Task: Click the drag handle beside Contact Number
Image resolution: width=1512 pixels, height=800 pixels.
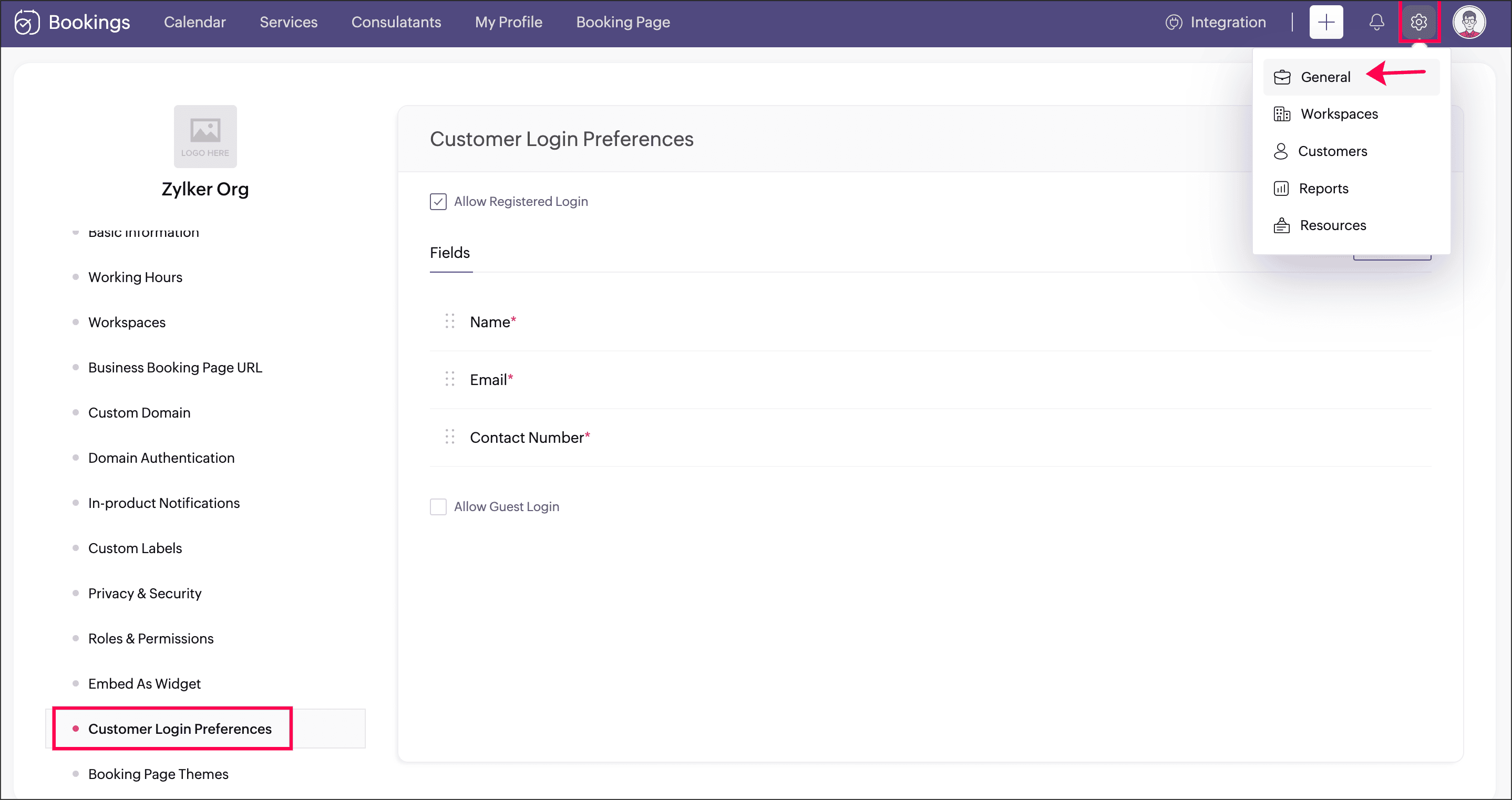Action: pos(450,437)
